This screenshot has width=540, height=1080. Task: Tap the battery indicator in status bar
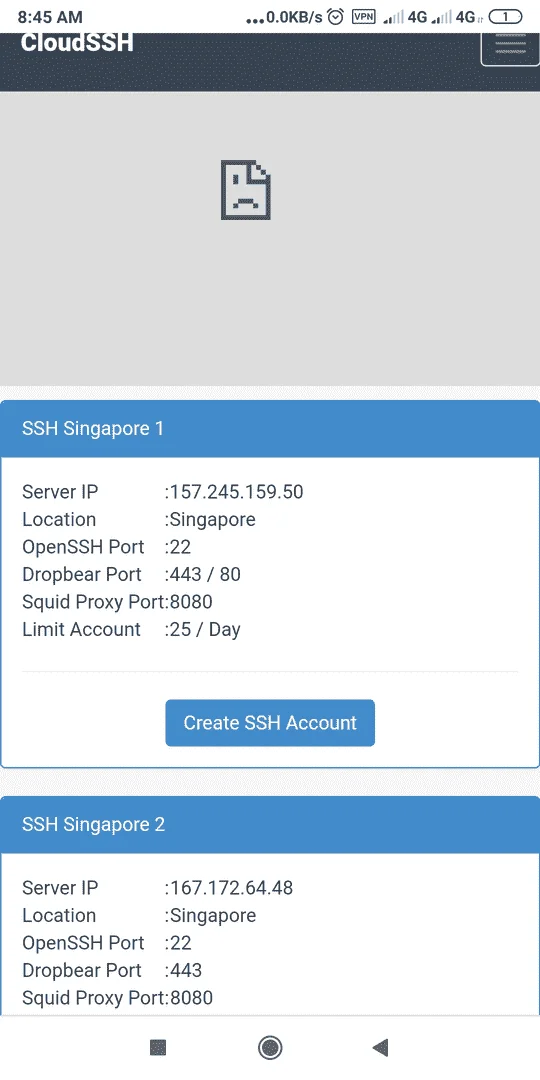coord(506,17)
